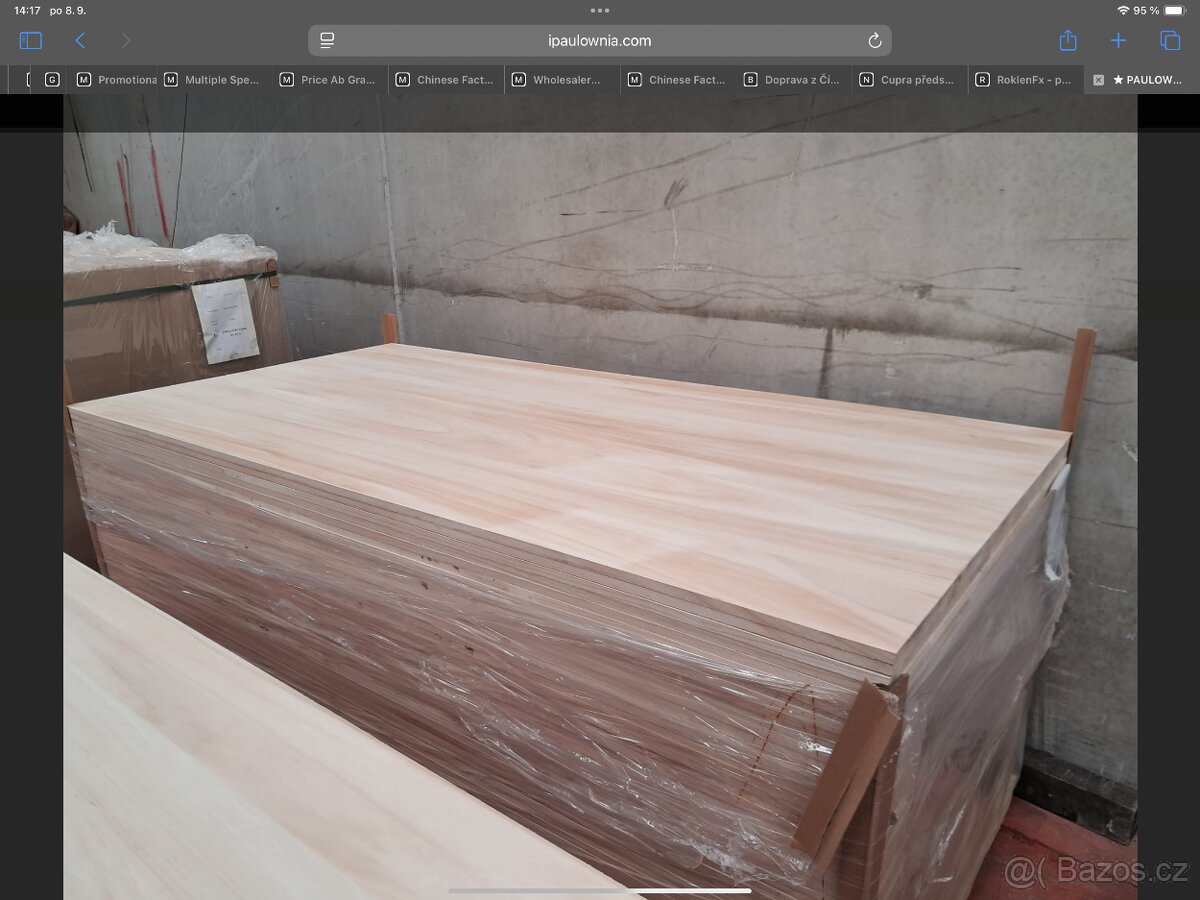Screen dimensions: 1200x900
Task: Open the Share sheet
Action: coord(1068,41)
